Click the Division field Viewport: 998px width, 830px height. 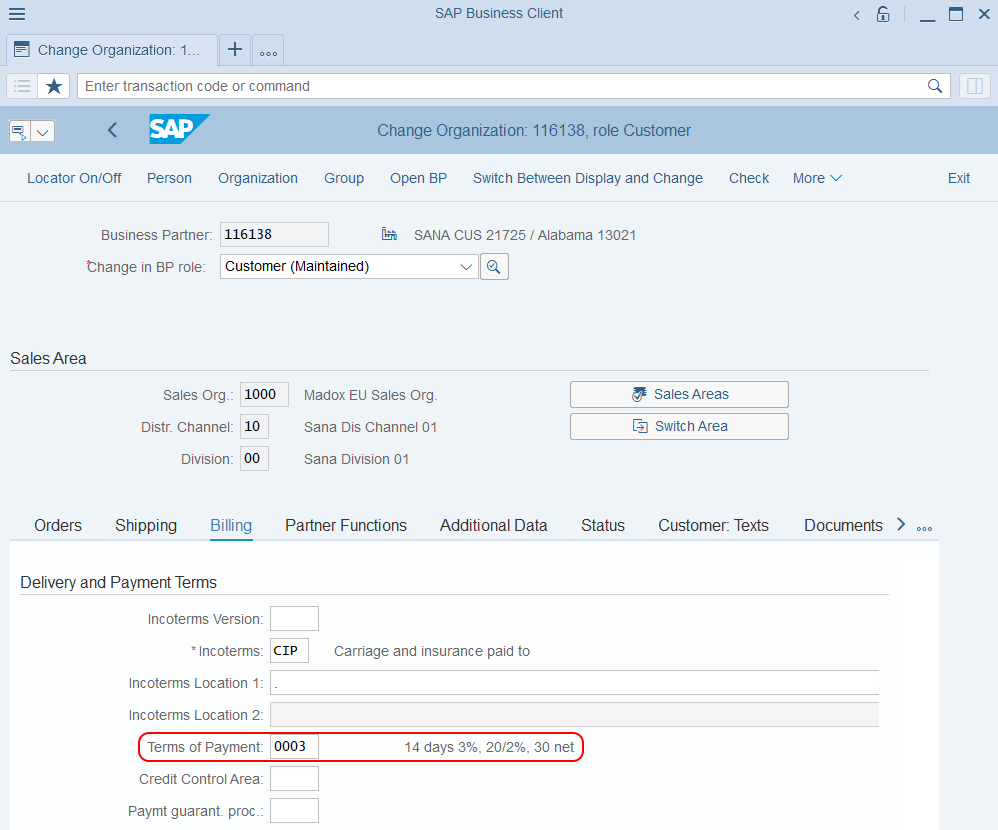coord(254,458)
